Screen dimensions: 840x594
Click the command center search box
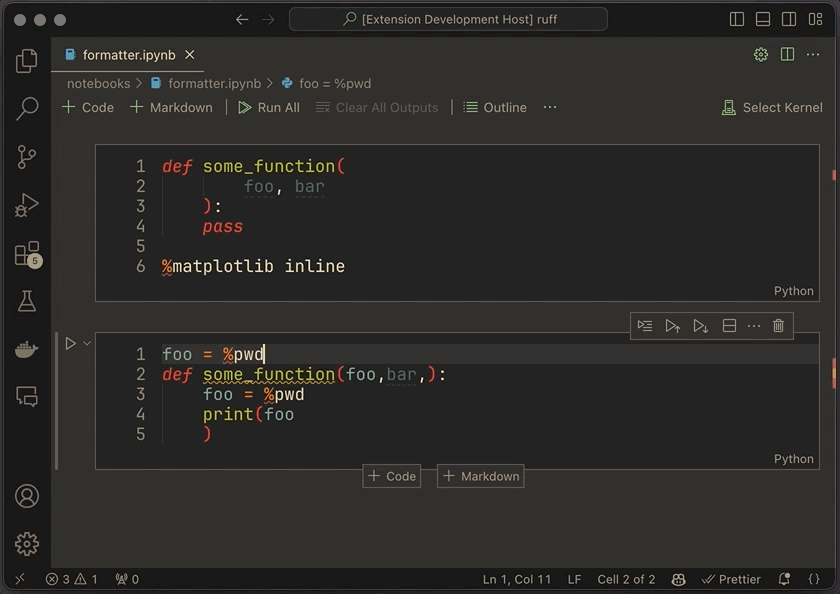click(x=448, y=19)
